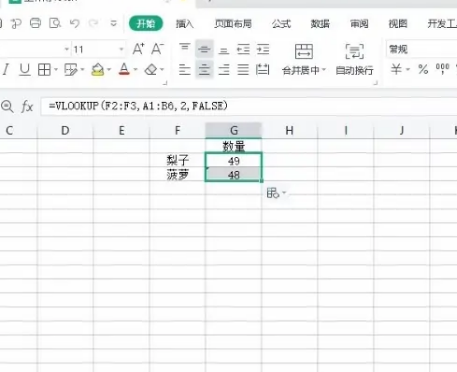Open the 审阅 ribbon tab
This screenshot has width=457, height=372.
[x=359, y=24]
